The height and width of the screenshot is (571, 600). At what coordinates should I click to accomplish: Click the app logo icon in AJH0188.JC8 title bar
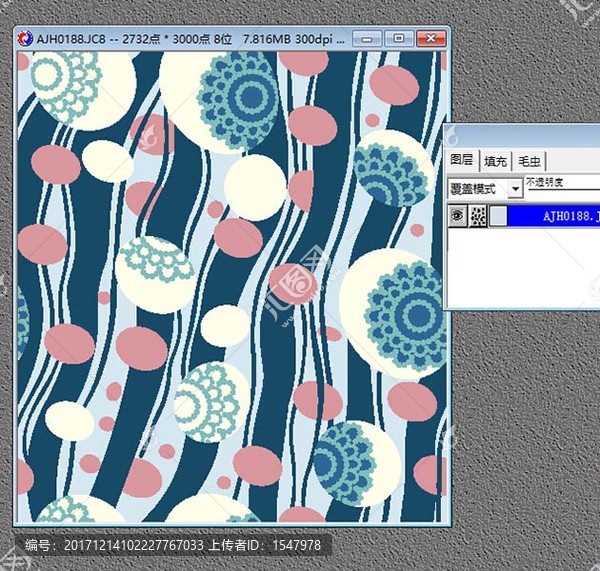pyautogui.click(x=26, y=39)
